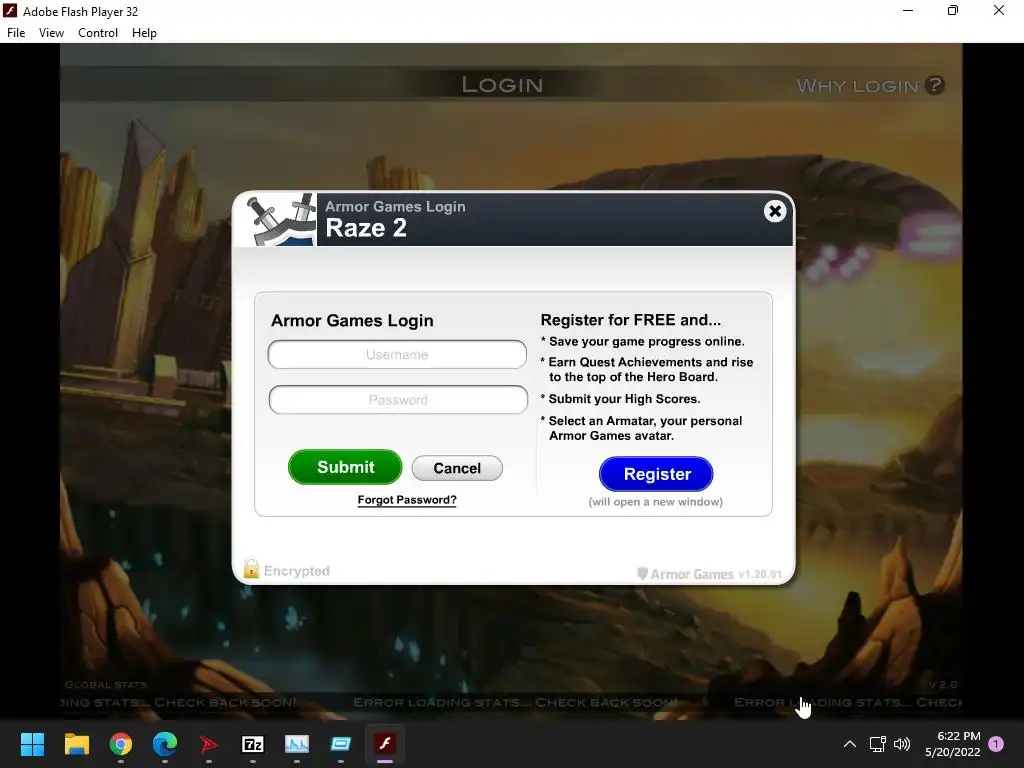Show hidden tray icons chevron

pos(850,744)
